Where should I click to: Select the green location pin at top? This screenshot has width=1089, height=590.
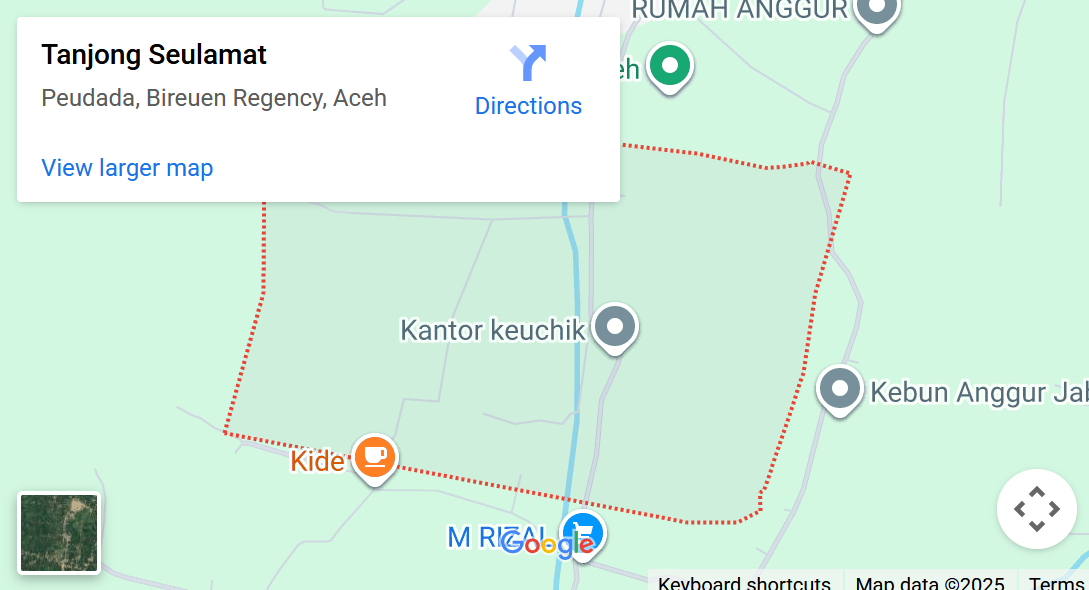pos(670,67)
